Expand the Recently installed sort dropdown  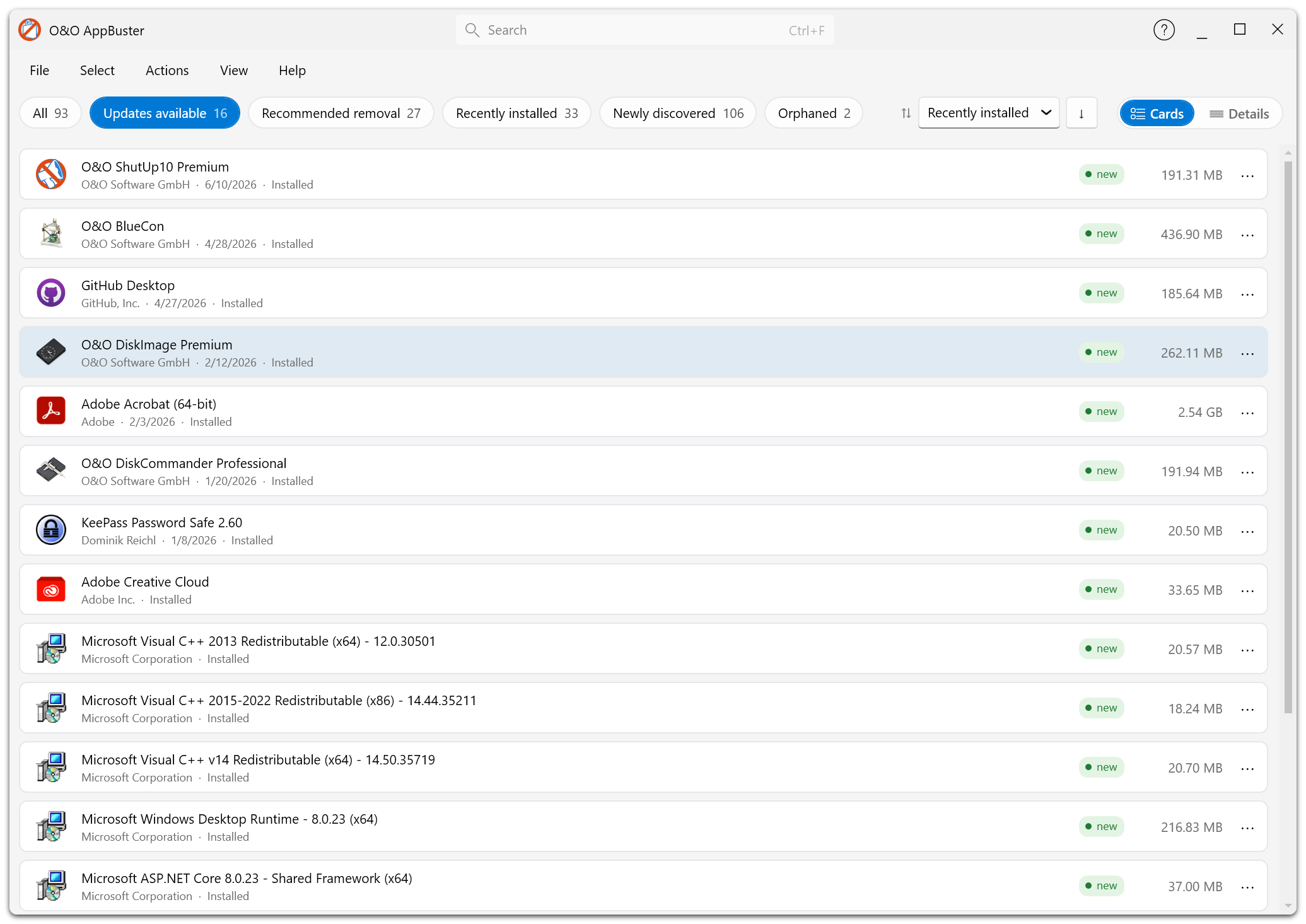(989, 113)
